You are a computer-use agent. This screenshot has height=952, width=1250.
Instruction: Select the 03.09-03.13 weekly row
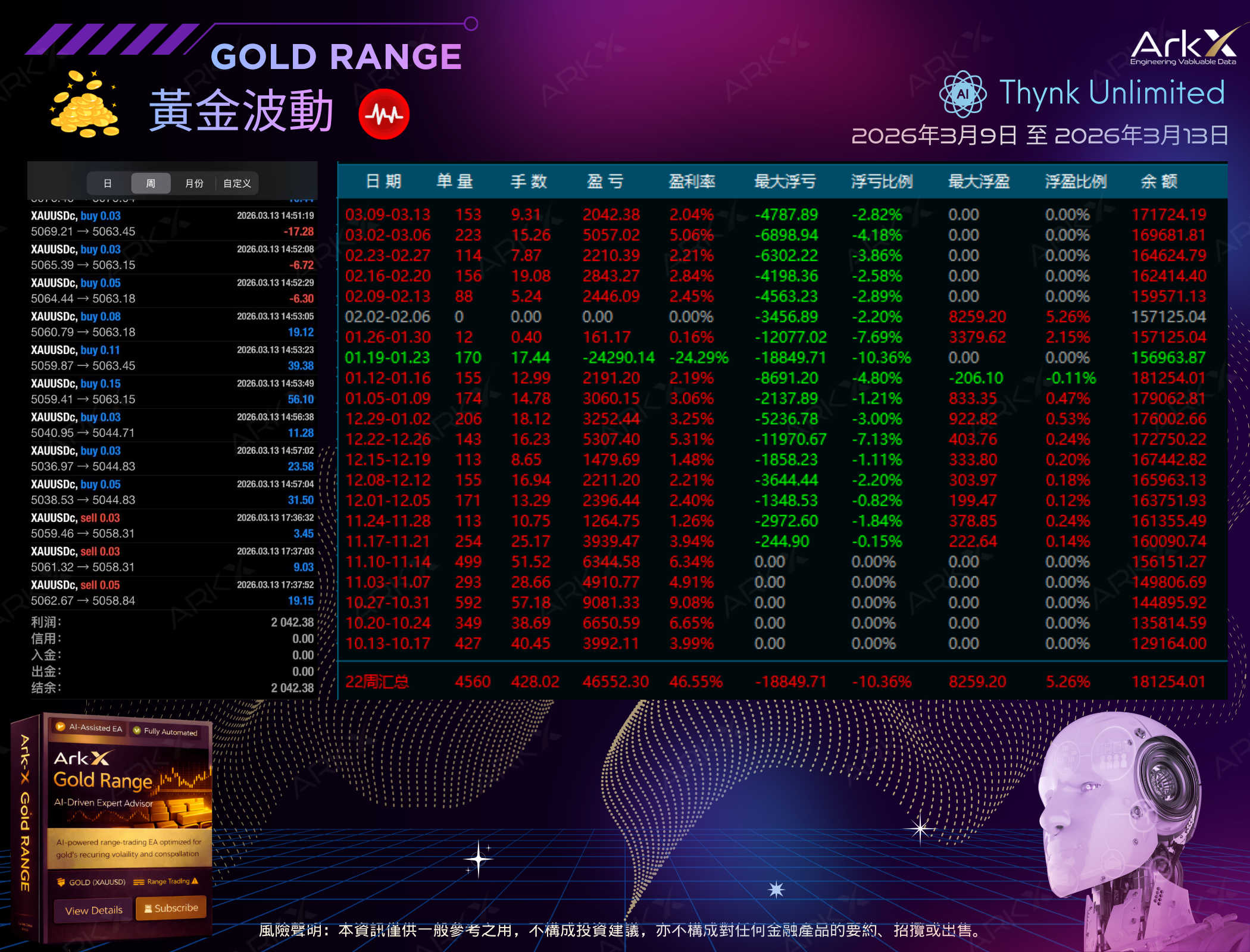387,215
